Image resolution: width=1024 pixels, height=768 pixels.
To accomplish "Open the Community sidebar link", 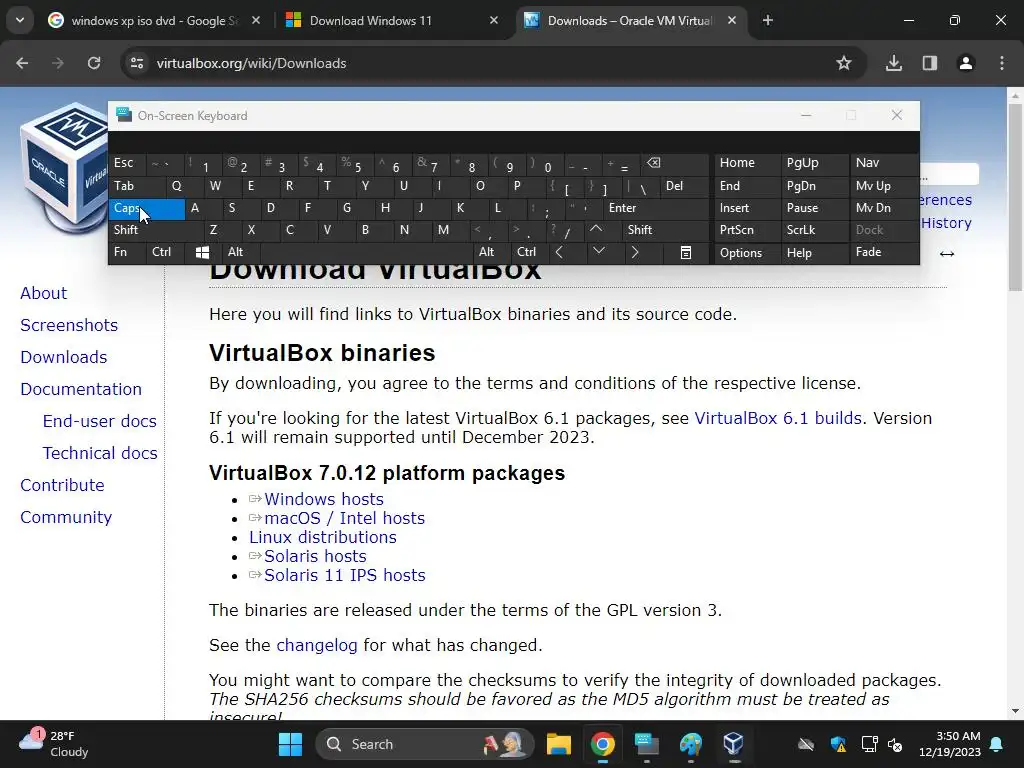I will tap(66, 517).
